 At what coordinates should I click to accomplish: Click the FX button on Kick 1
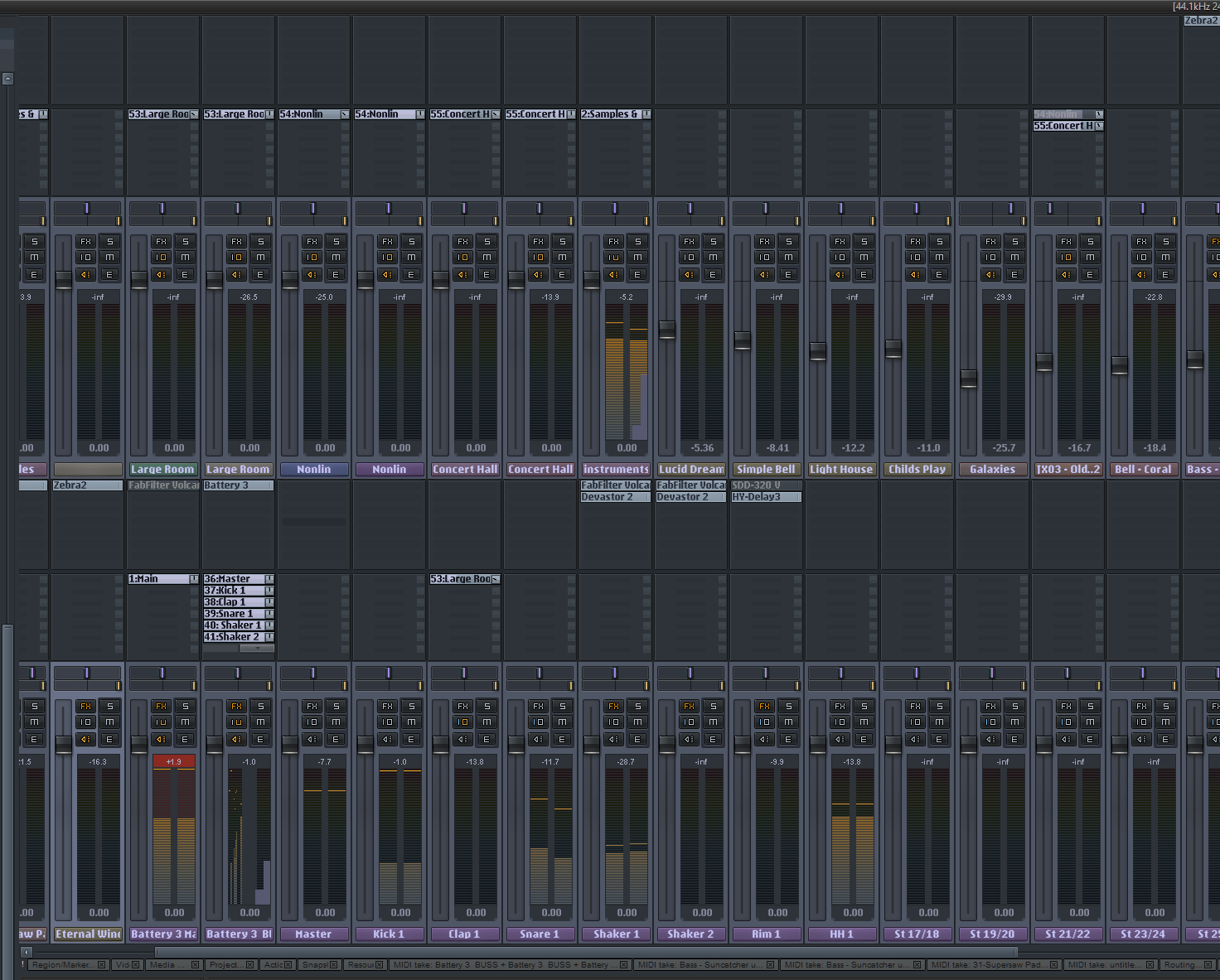(x=387, y=706)
